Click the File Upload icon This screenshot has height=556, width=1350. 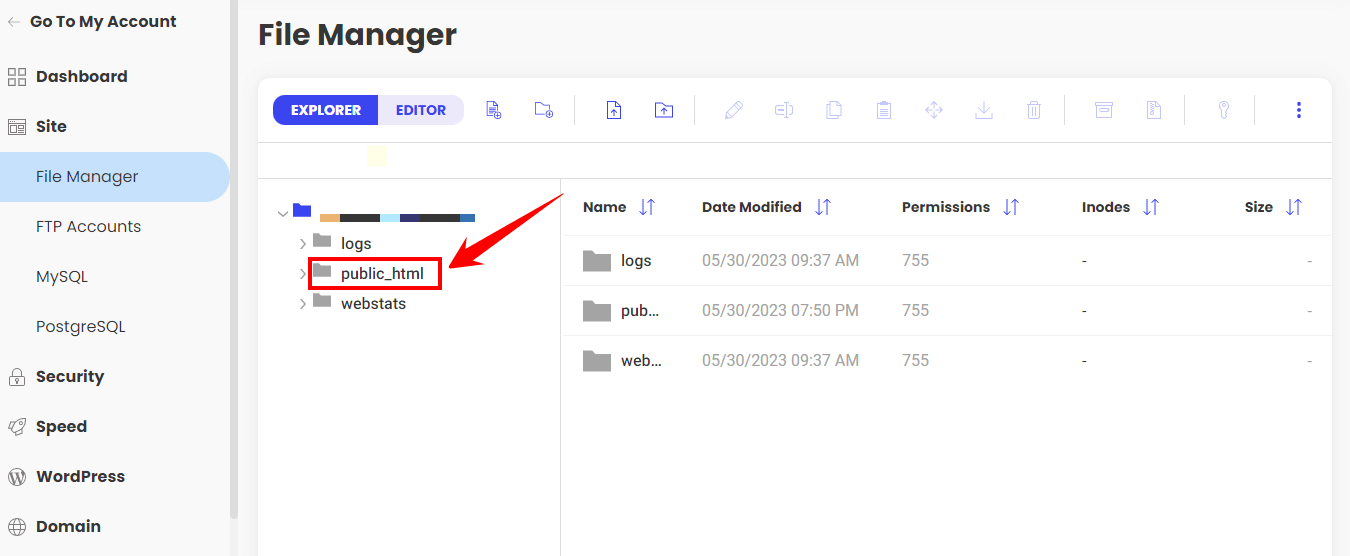(x=614, y=110)
